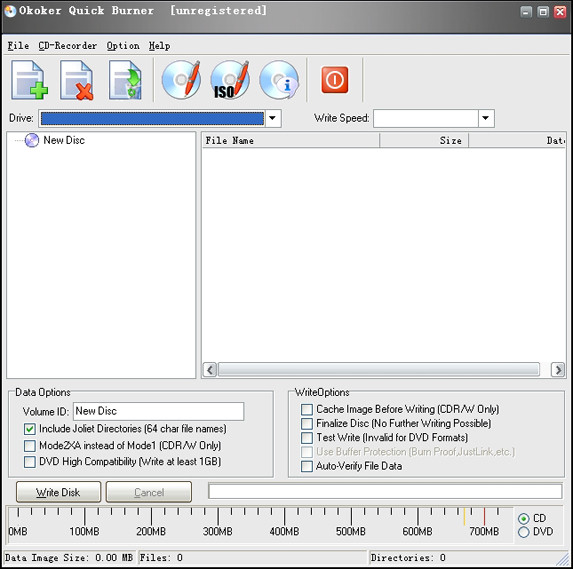This screenshot has width=573, height=569.
Task: Open the CD-Recorder menu
Action: 68,46
